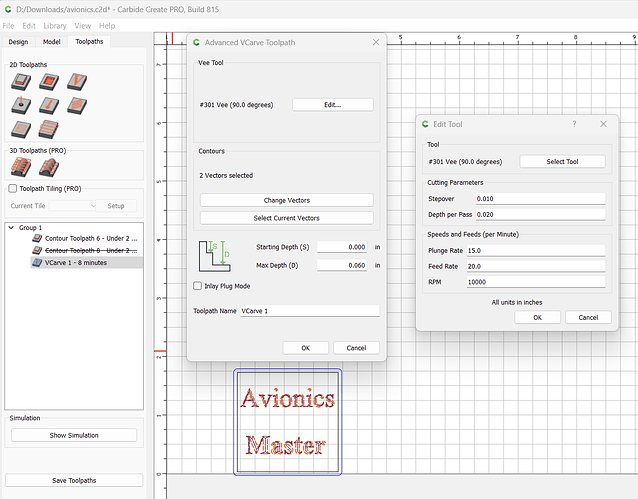Click the icon beside struck-through Contour Toolpath 8
This screenshot has height=499, width=638.
coord(37,250)
